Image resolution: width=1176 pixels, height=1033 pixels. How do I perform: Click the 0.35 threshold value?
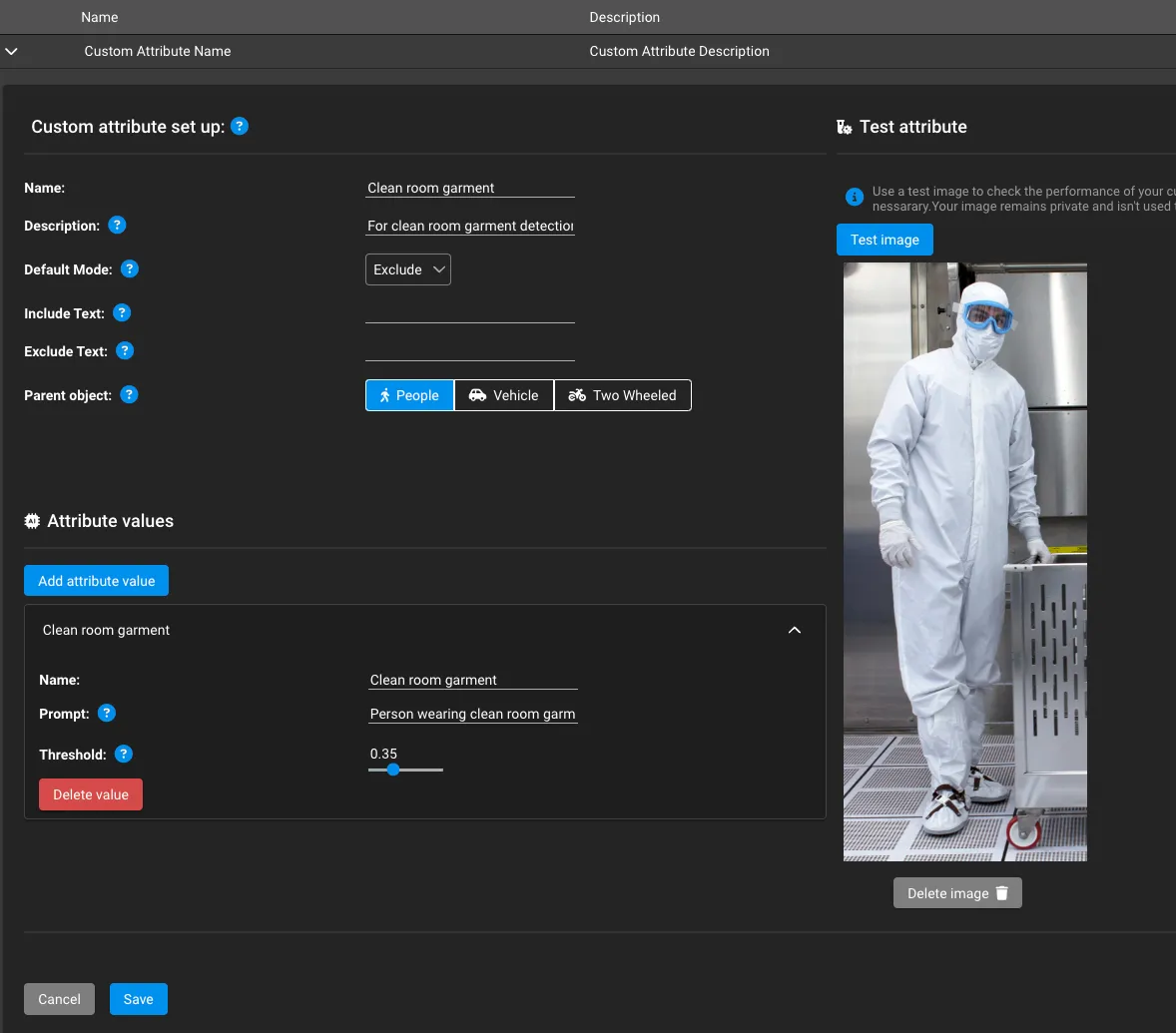point(383,754)
